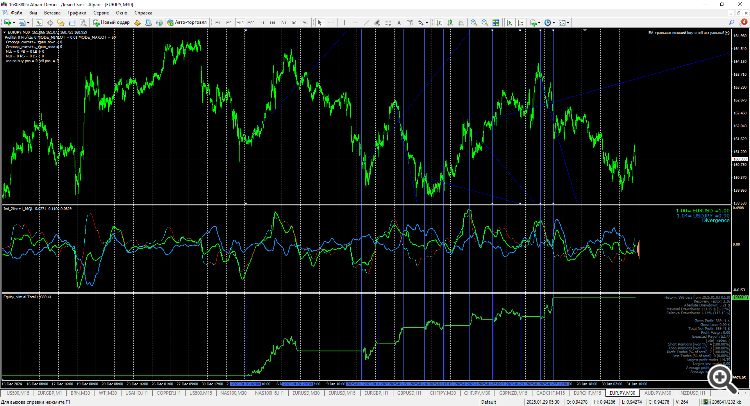Open the Окно menu

click(x=121, y=13)
